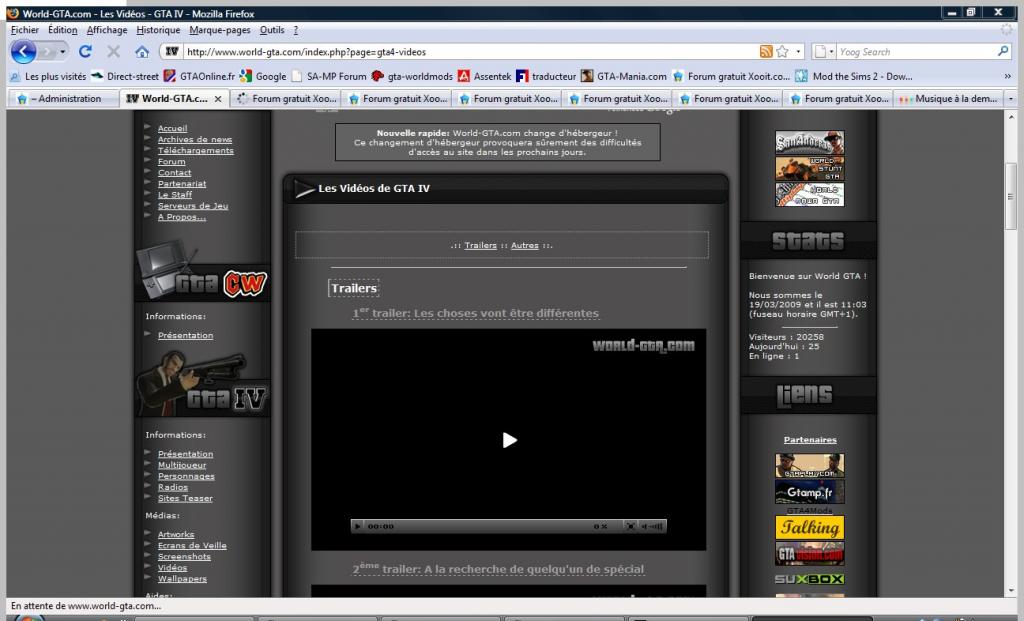
Task: Open the Wallpapers link
Action: click(x=182, y=579)
